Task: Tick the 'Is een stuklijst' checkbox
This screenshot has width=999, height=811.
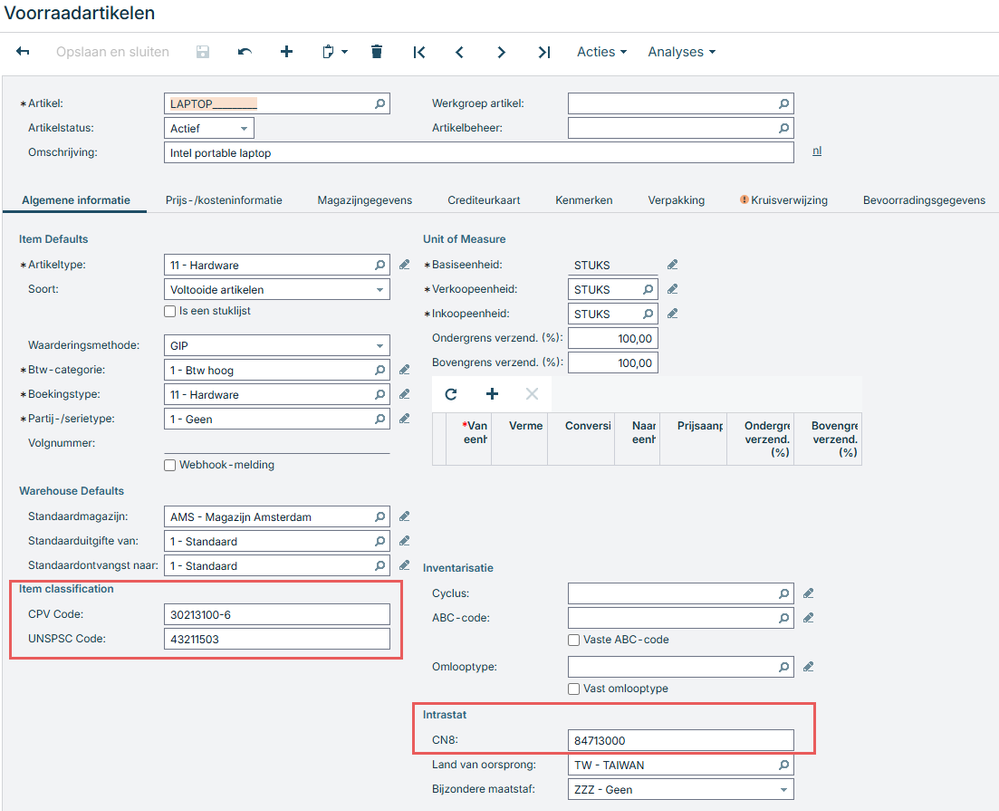Action: (170, 312)
